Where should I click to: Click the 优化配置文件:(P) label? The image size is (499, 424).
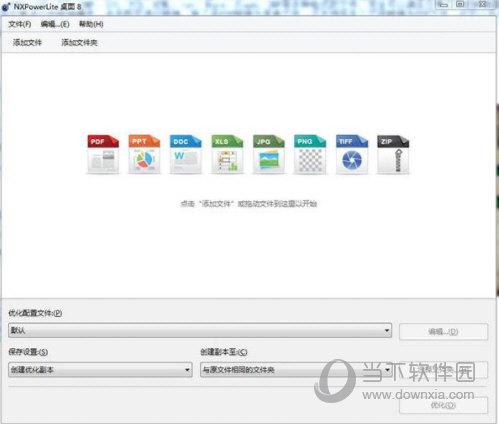pos(35,313)
